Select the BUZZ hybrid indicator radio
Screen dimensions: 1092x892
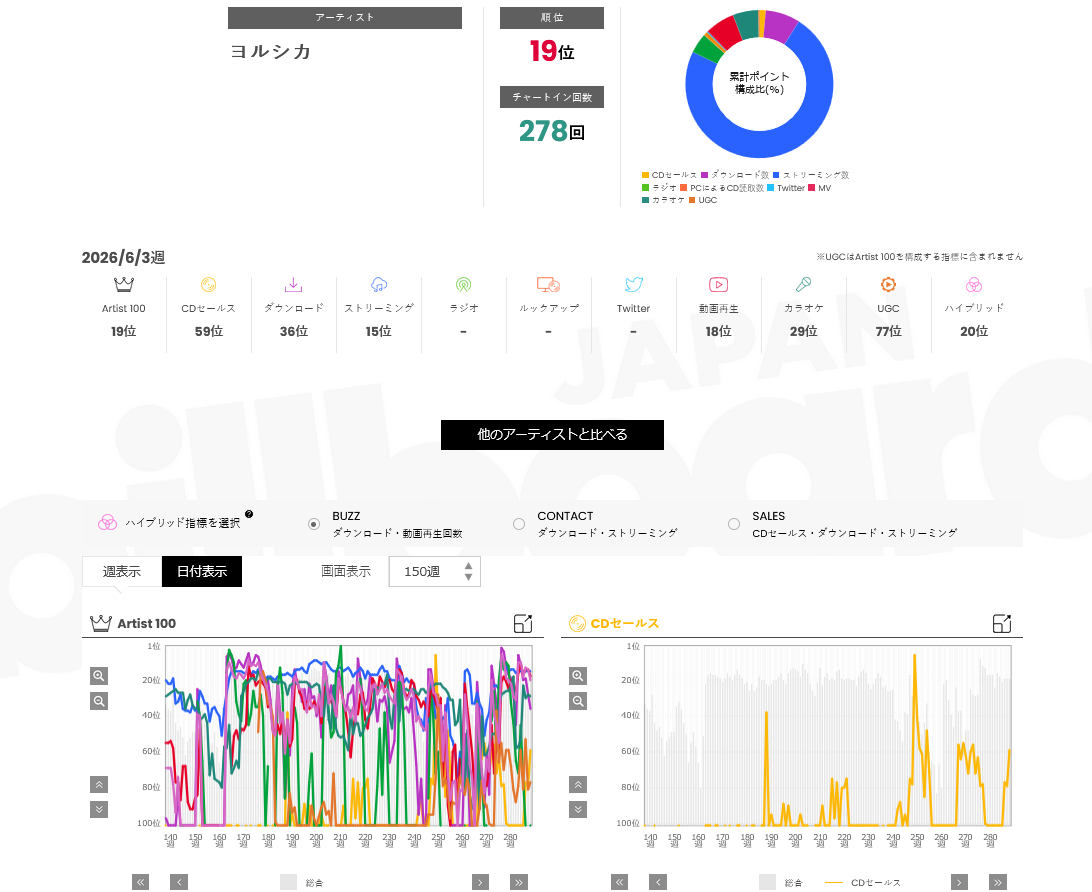click(x=314, y=524)
